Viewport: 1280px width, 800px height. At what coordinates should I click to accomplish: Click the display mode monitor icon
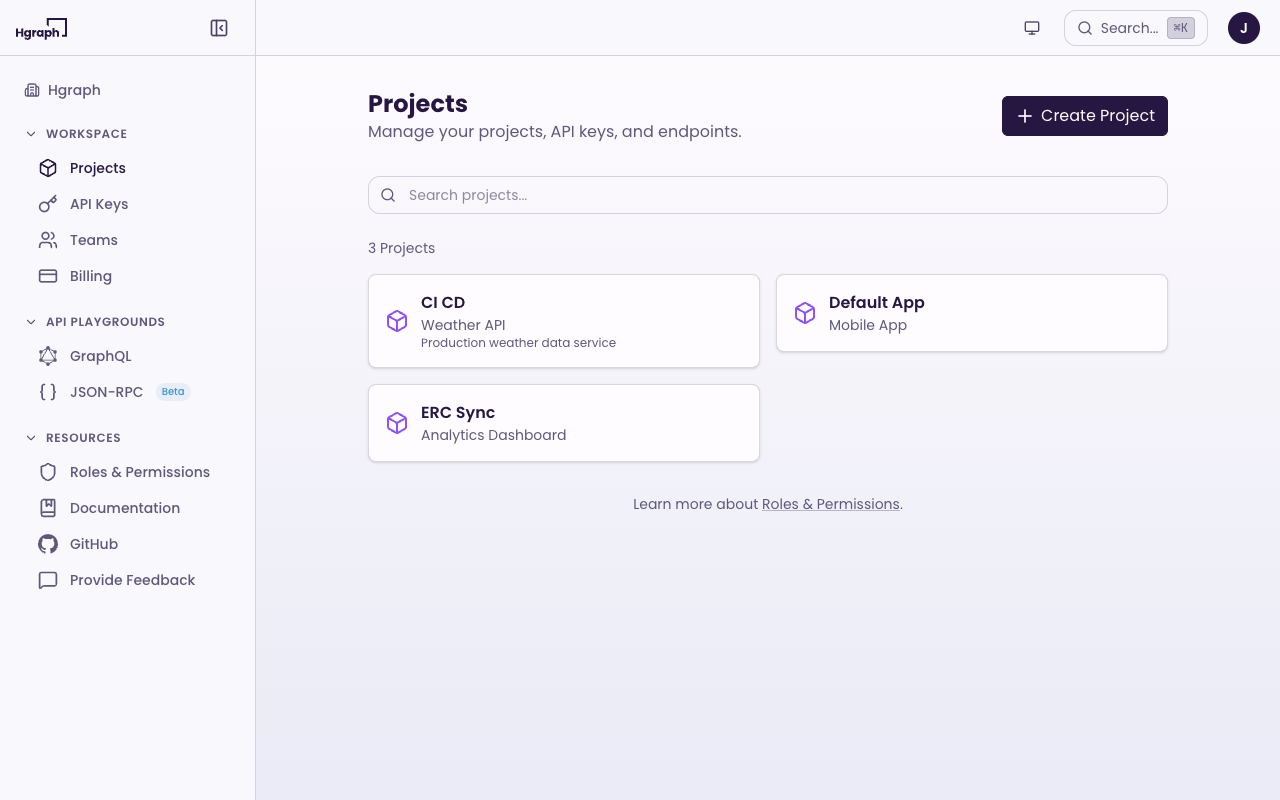pyautogui.click(x=1031, y=27)
